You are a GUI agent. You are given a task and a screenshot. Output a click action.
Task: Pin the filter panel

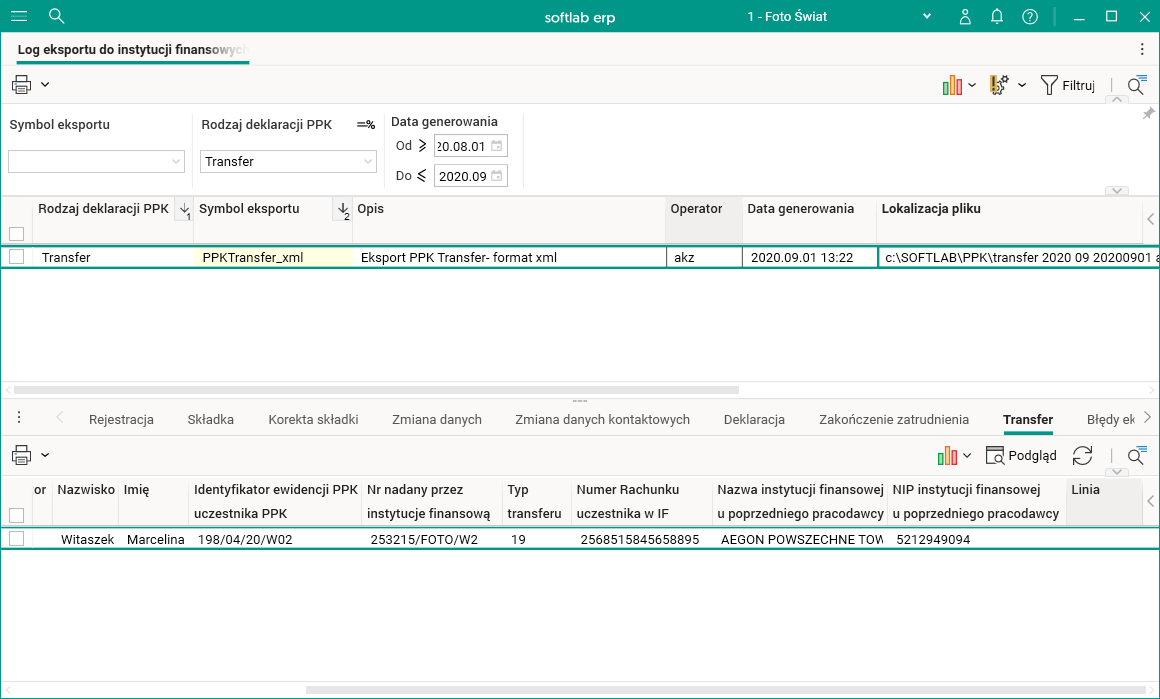[x=1148, y=114]
